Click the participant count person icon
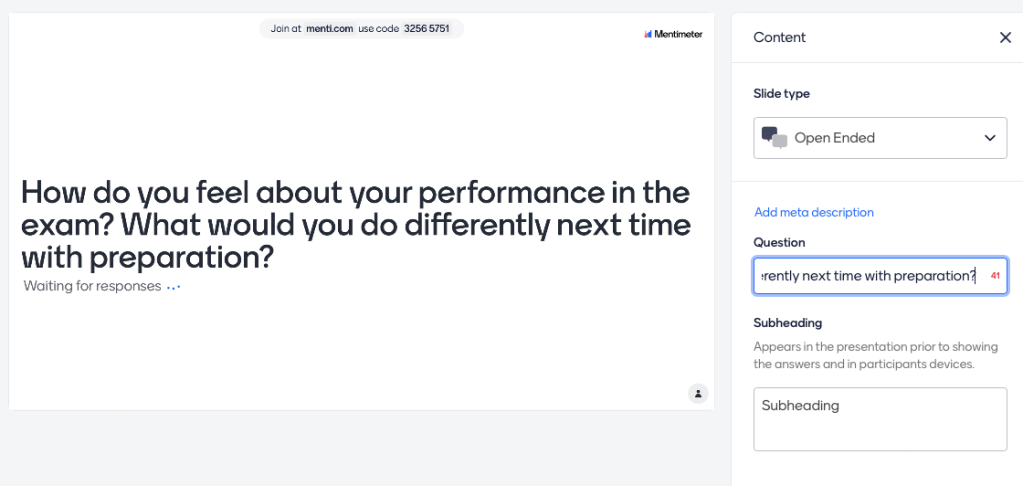Image resolution: width=1023 pixels, height=486 pixels. (x=698, y=393)
